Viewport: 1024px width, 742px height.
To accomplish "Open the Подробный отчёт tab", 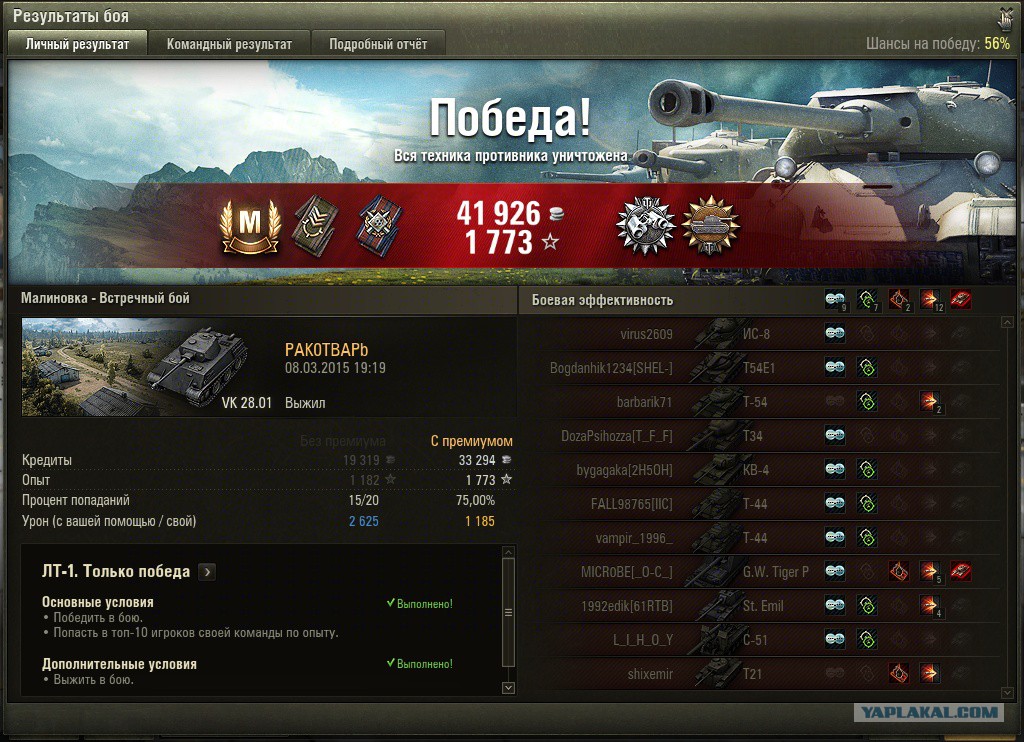I will pos(378,44).
